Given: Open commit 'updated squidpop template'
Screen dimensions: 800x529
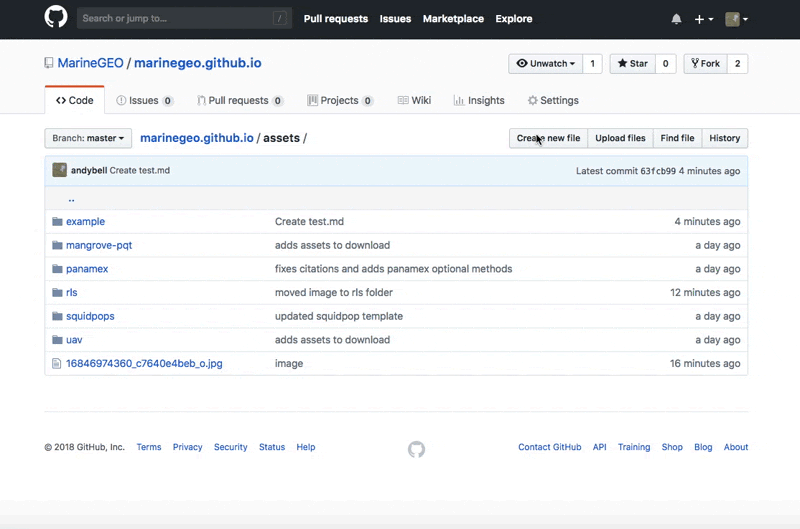Looking at the screenshot, I should pyautogui.click(x=339, y=316).
